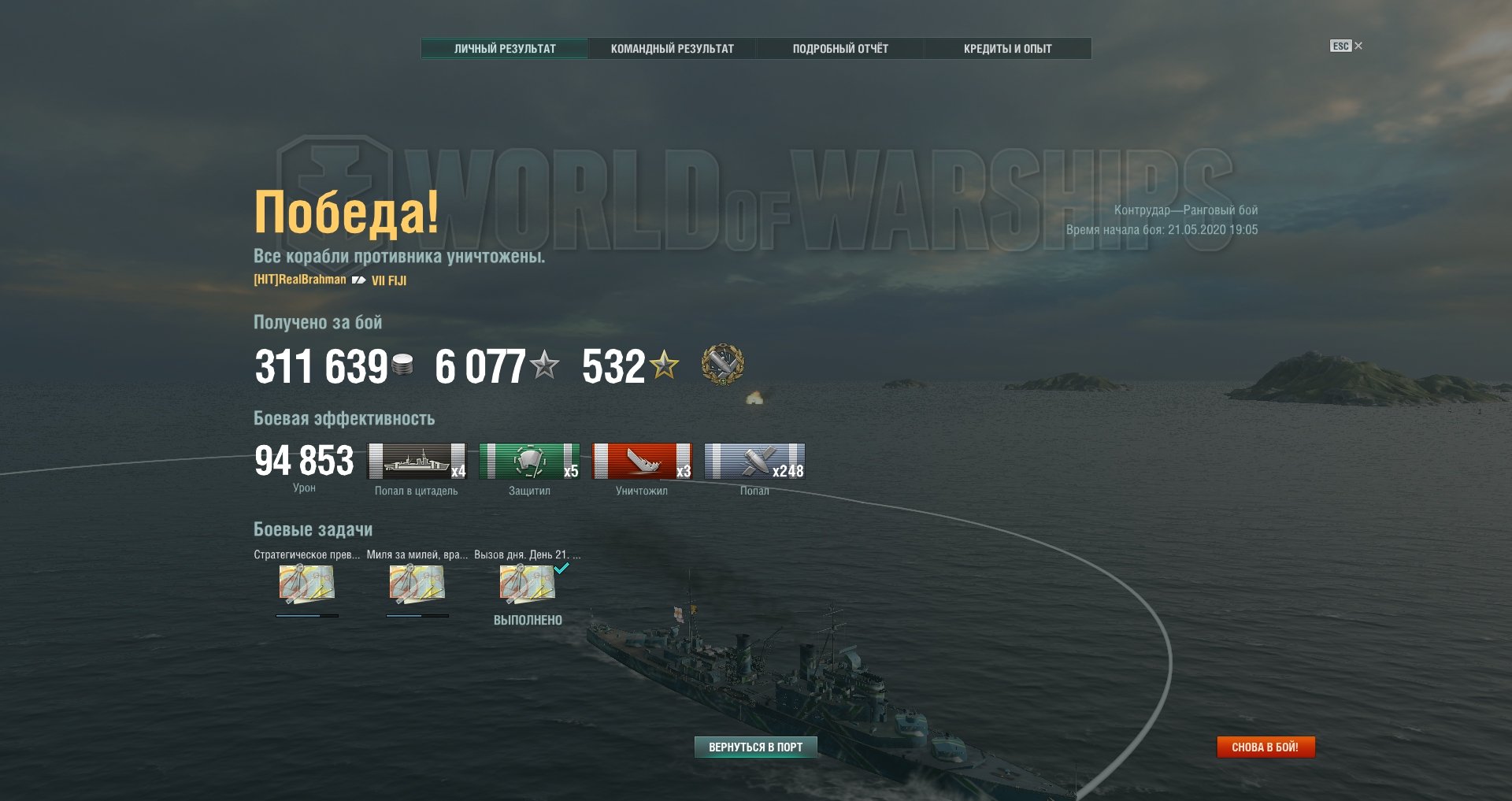Click the gold free XP star icon
Screen dimensions: 1512x801
tap(665, 365)
